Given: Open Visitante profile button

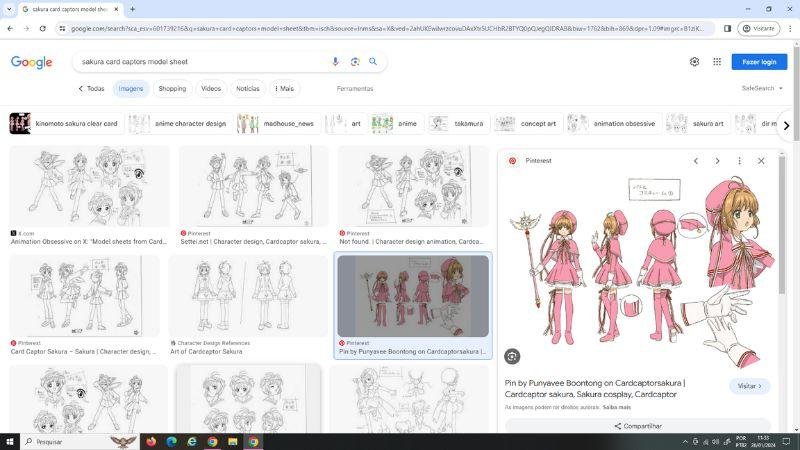Looking at the screenshot, I should [x=758, y=29].
